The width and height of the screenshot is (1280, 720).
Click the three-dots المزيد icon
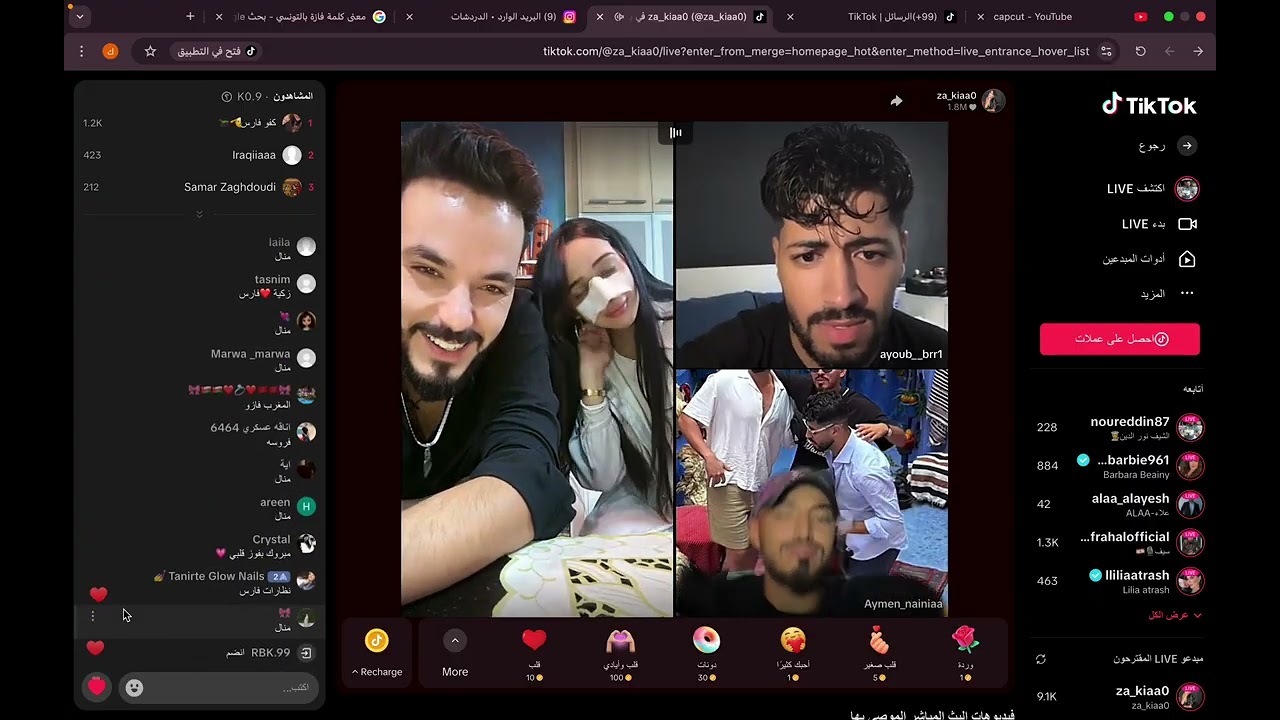1187,293
